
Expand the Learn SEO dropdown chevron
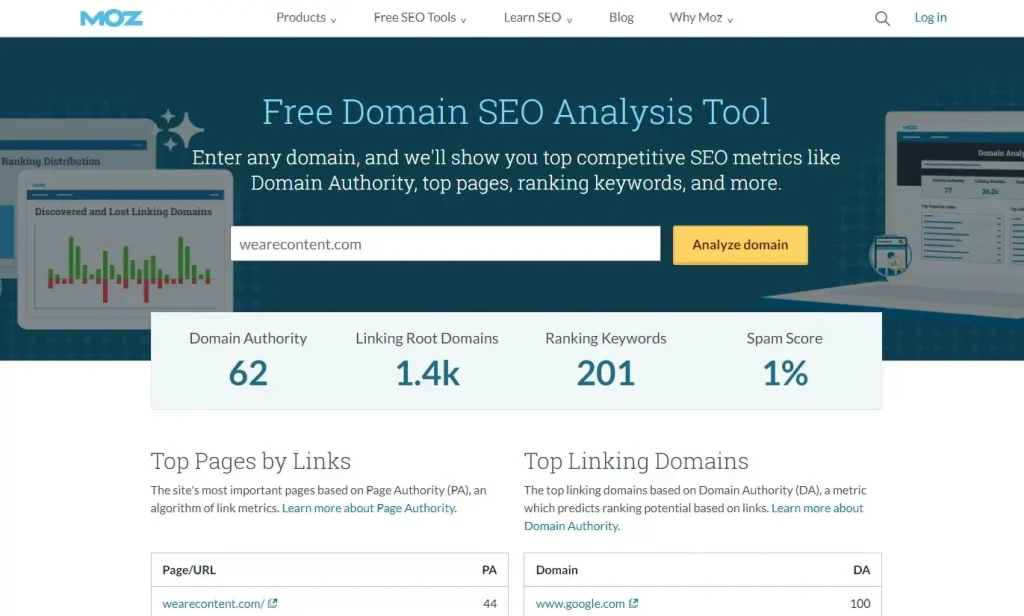[569, 20]
